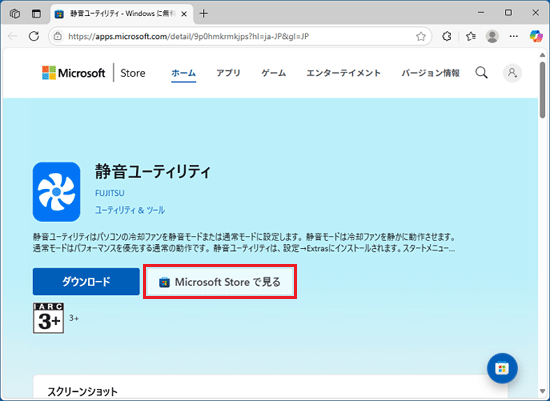Click the site lock info icon
This screenshot has height=401, width=550.
58,36
